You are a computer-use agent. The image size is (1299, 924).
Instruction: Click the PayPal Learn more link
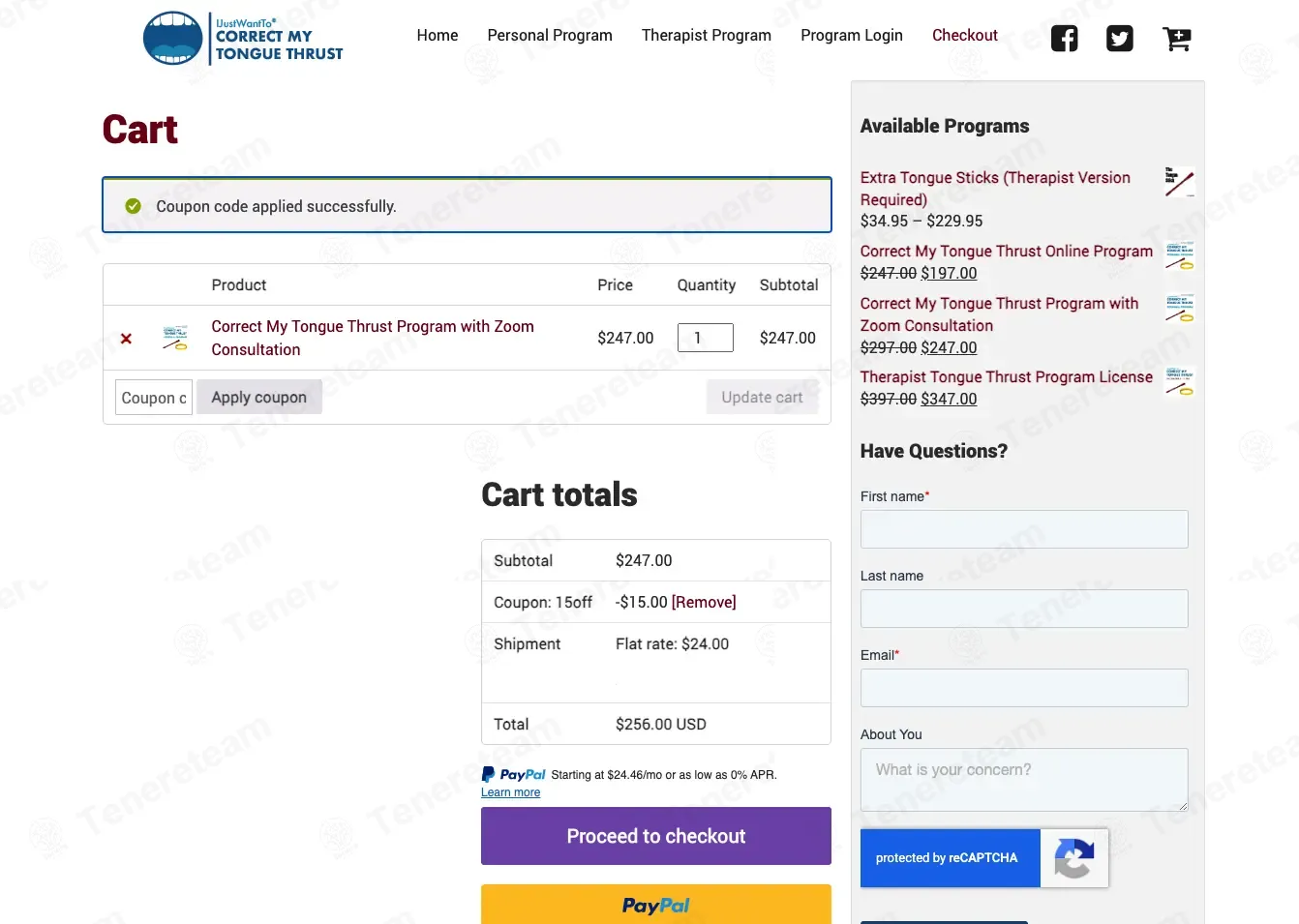510,792
